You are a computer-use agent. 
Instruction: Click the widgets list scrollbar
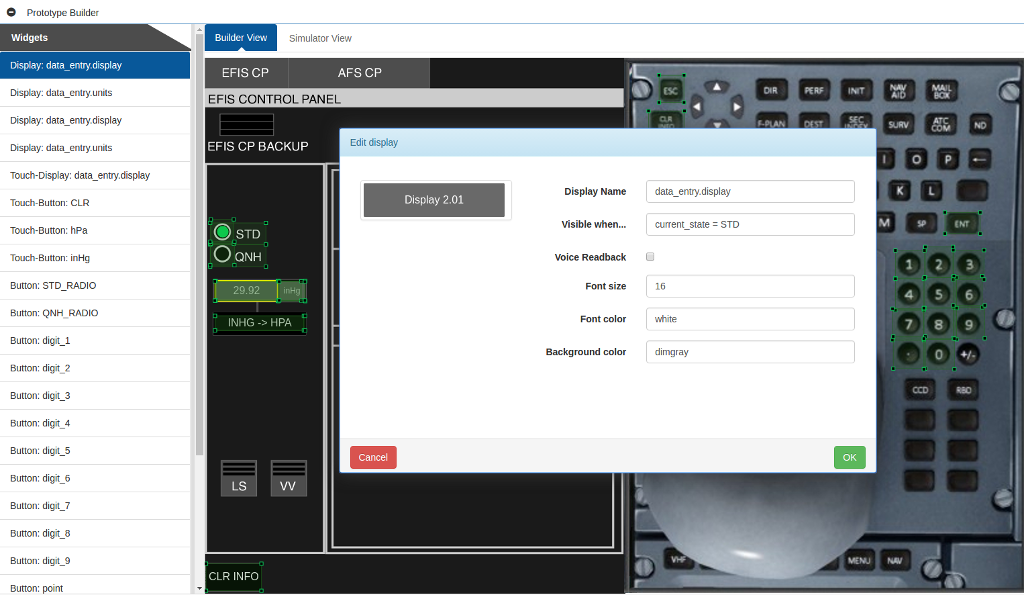(199, 242)
